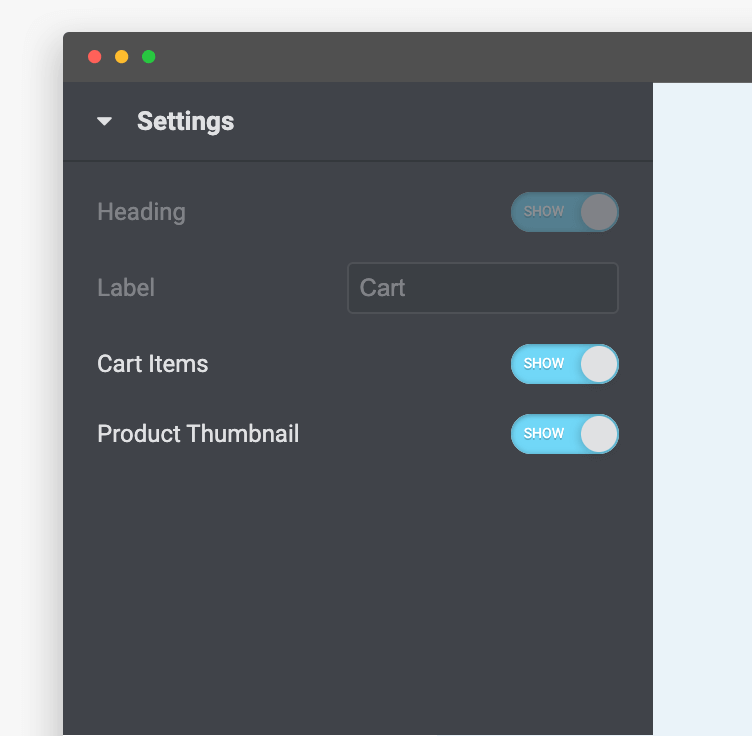The width and height of the screenshot is (752, 736).
Task: Click SHOW text on the Cart Items switch
Action: (x=544, y=364)
